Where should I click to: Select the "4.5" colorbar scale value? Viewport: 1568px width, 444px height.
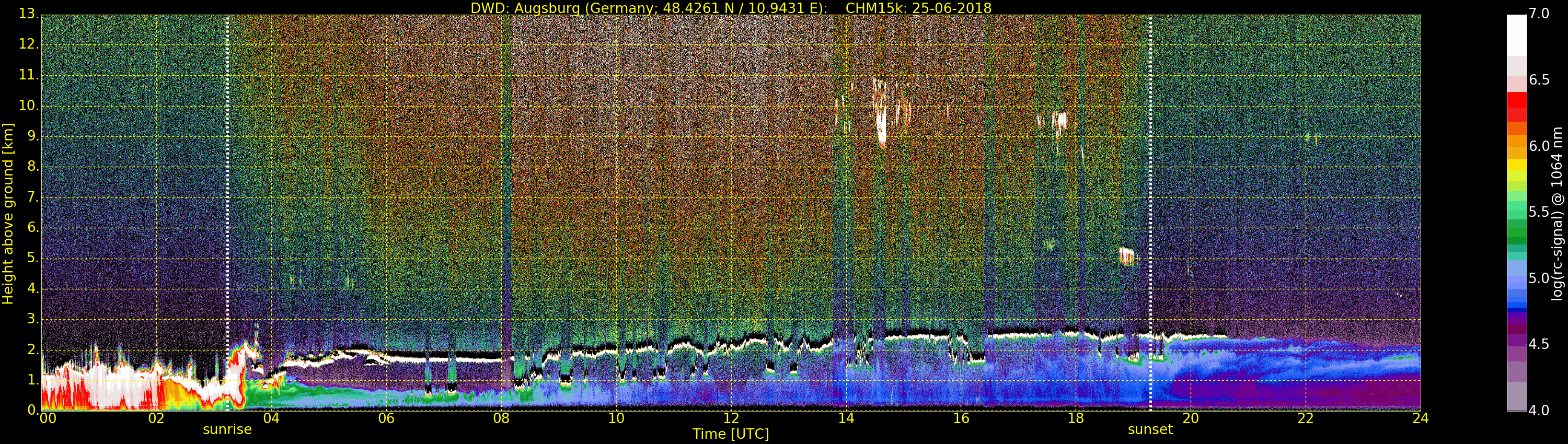coord(1539,344)
